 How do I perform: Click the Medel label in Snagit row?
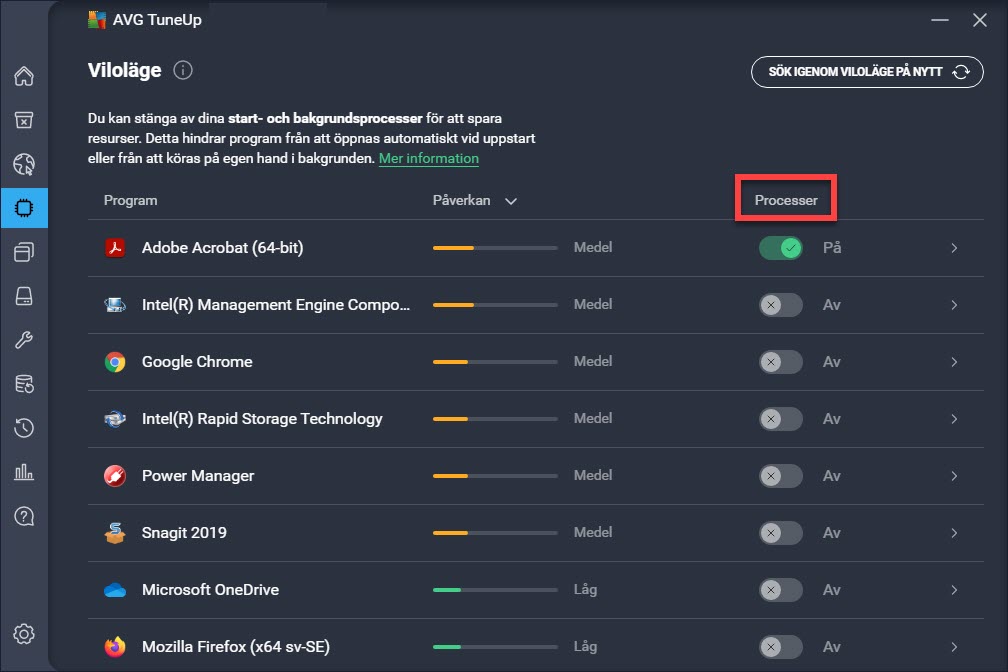coord(593,532)
